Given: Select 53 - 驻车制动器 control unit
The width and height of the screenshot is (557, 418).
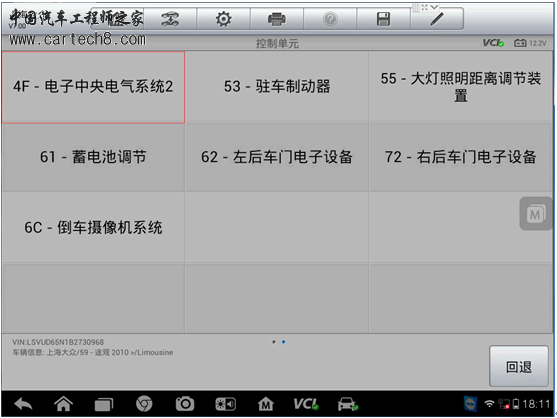Looking at the screenshot, I should tap(277, 87).
